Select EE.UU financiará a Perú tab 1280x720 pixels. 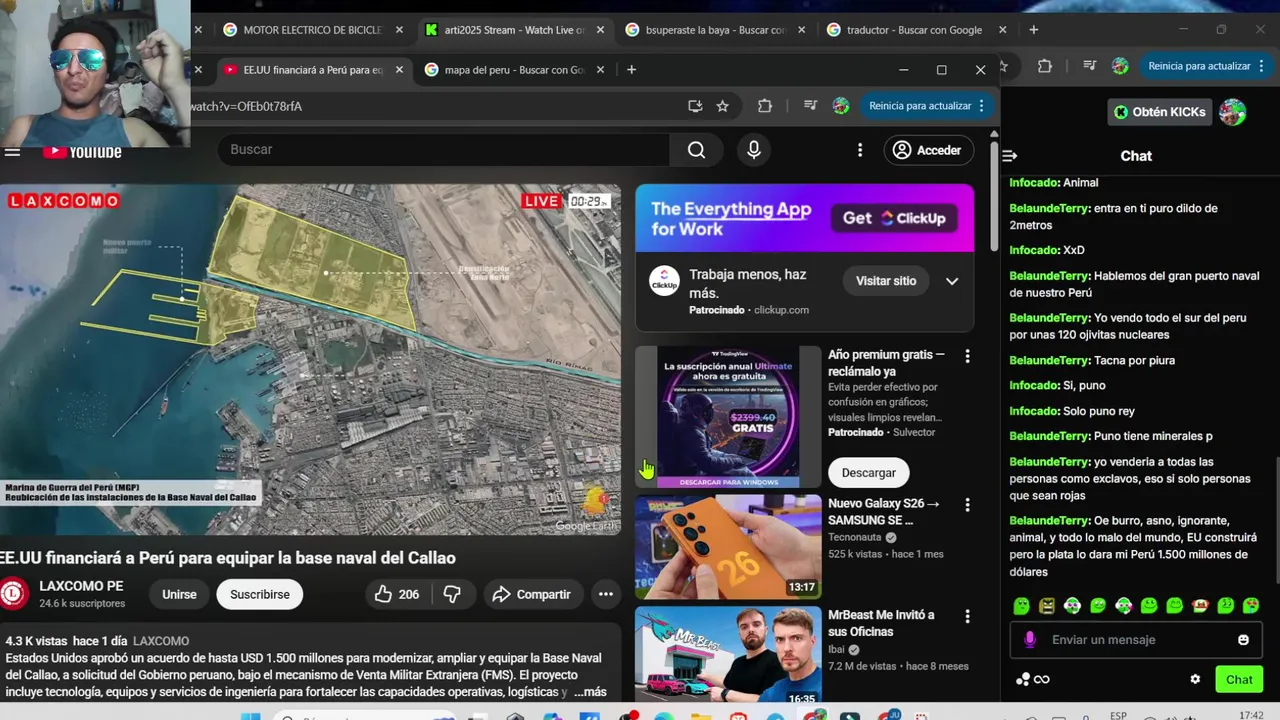pyautogui.click(x=313, y=70)
